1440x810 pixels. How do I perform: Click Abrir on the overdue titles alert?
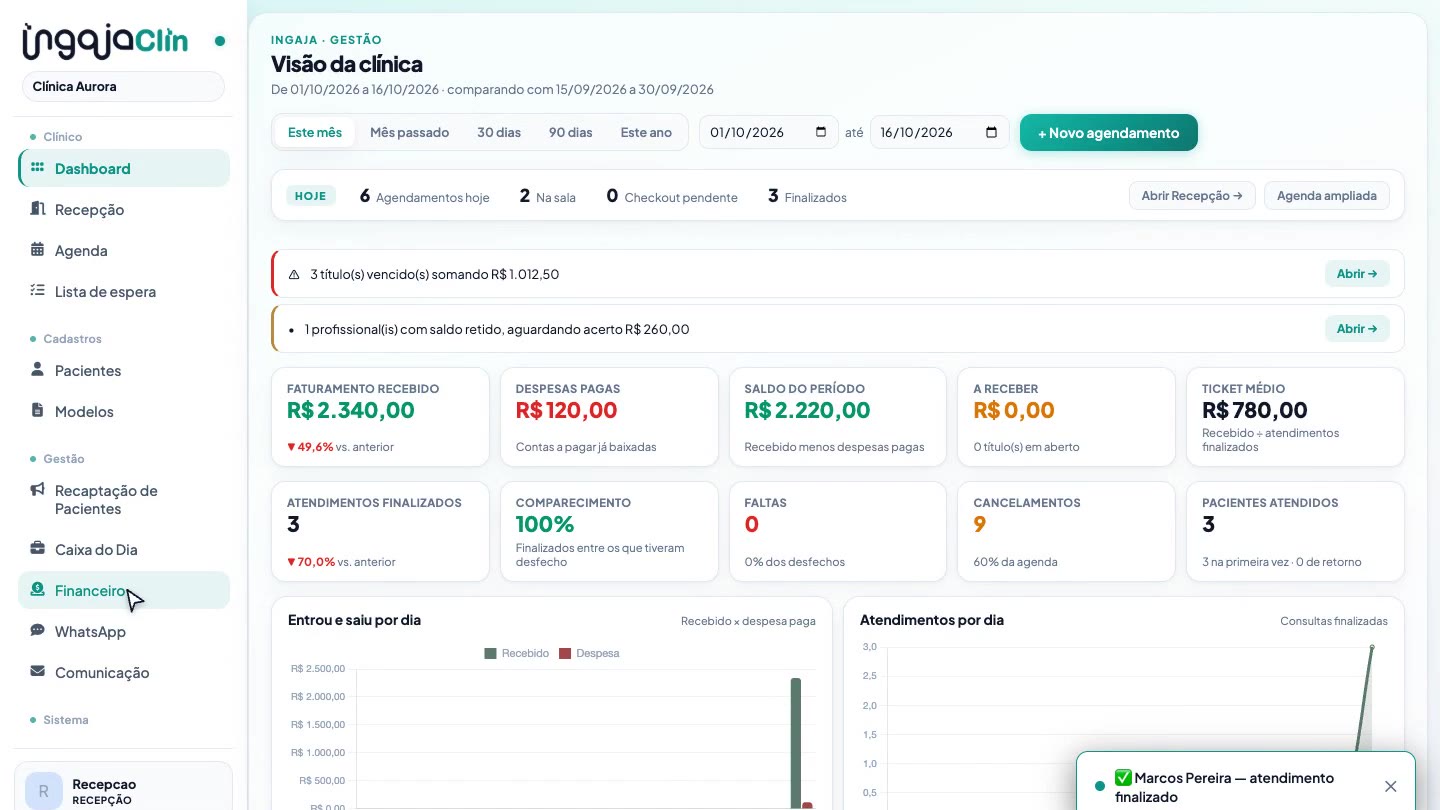tap(1357, 274)
